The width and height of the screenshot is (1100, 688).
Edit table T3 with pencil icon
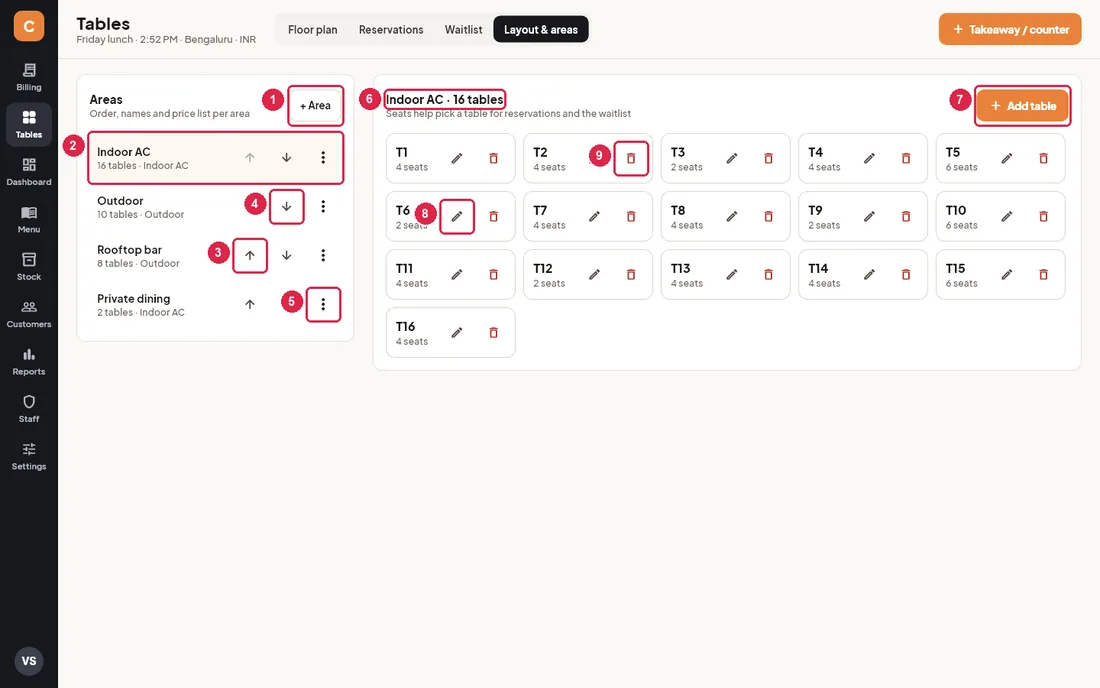tap(732, 158)
